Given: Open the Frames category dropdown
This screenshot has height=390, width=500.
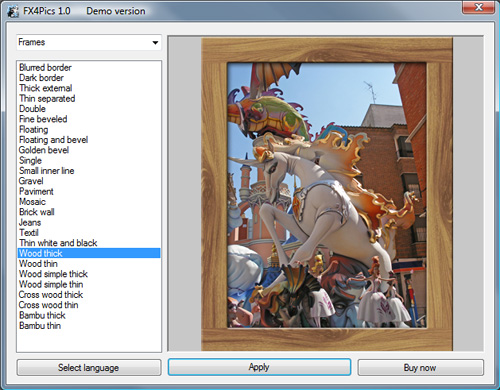Looking at the screenshot, I should (x=89, y=42).
